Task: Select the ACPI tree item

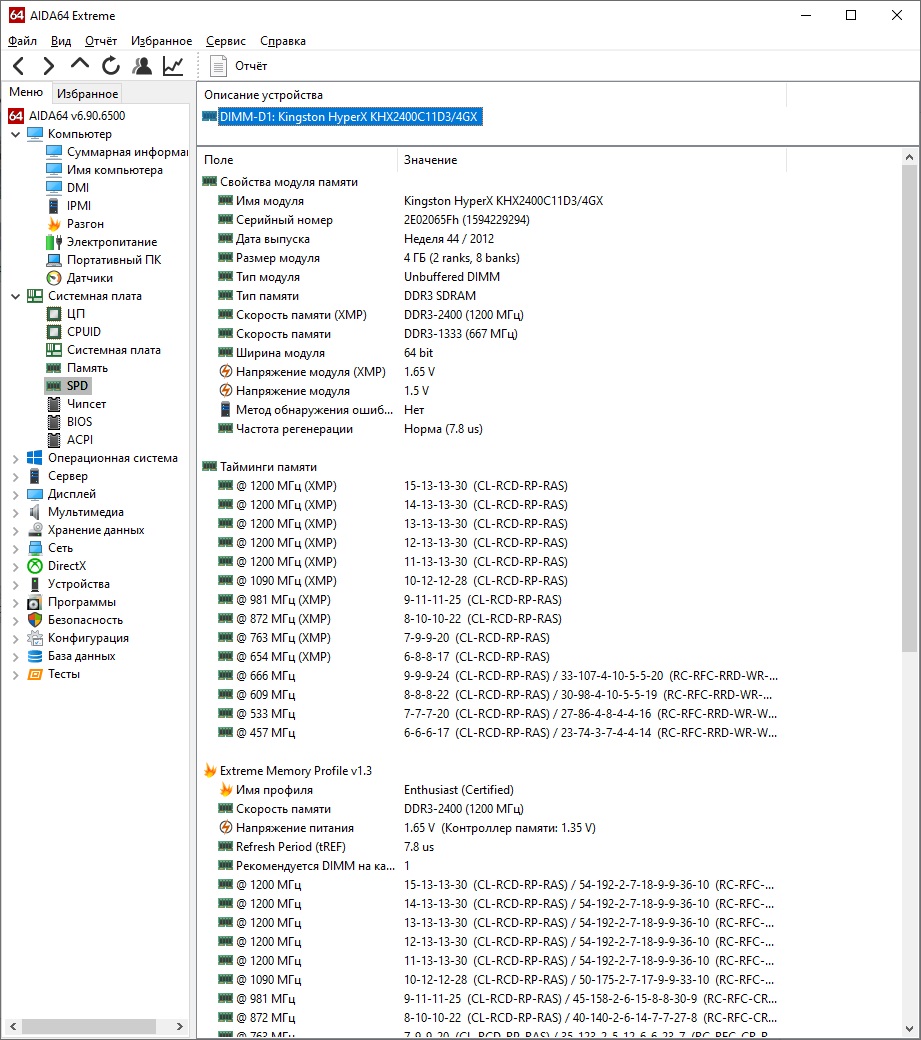Action: point(80,440)
